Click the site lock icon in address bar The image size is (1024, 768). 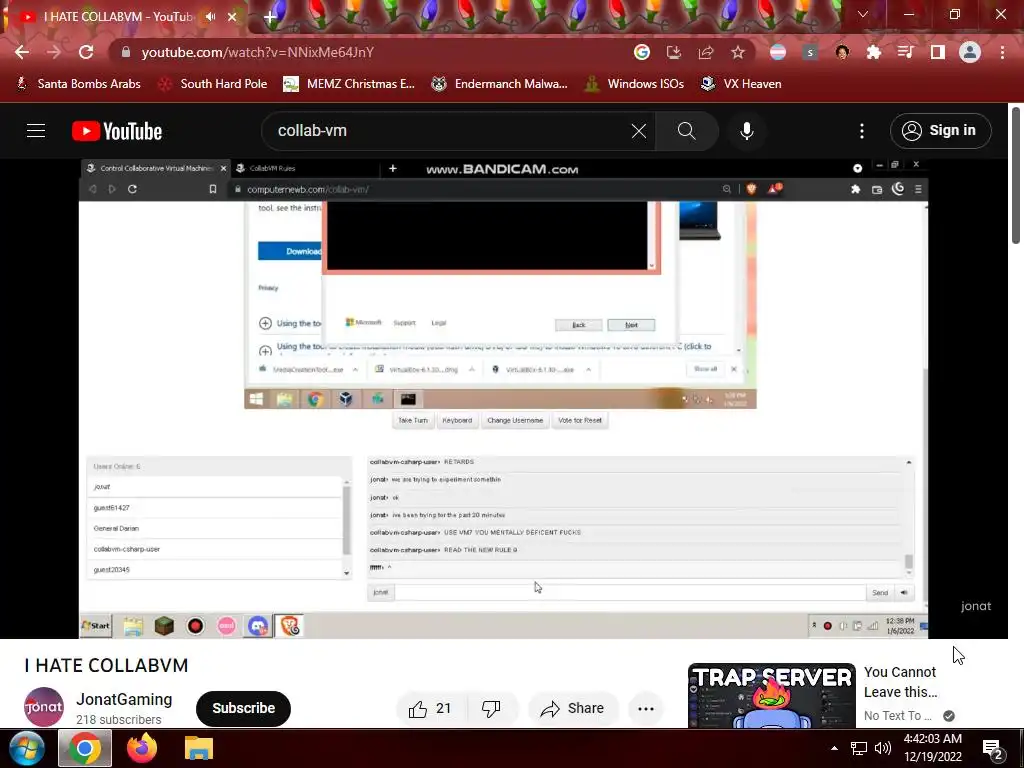coord(126,52)
